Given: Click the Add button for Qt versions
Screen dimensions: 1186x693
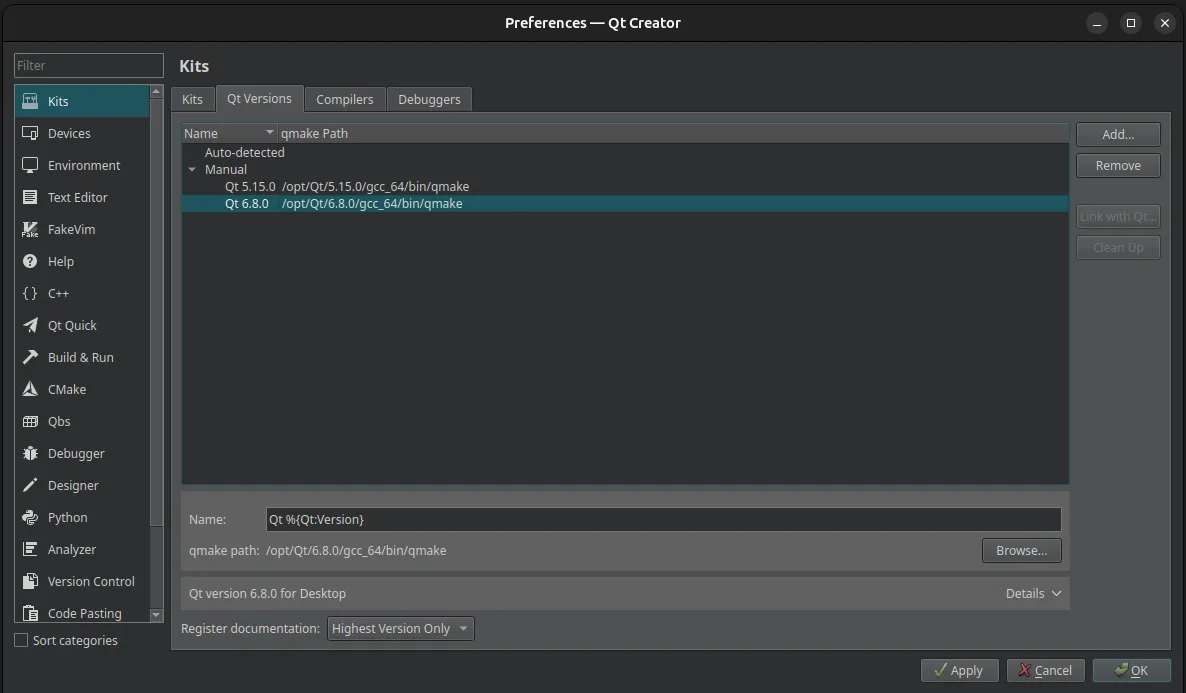Looking at the screenshot, I should click(1117, 134).
